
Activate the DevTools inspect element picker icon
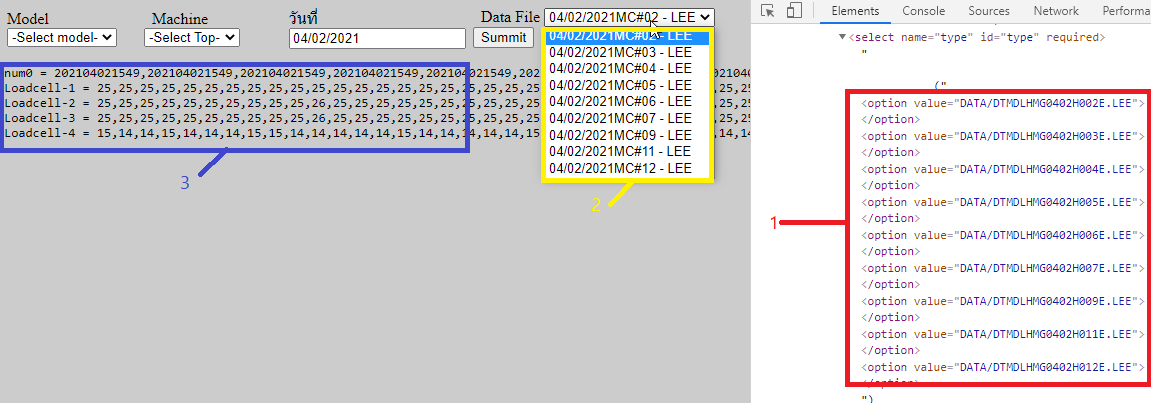click(768, 11)
